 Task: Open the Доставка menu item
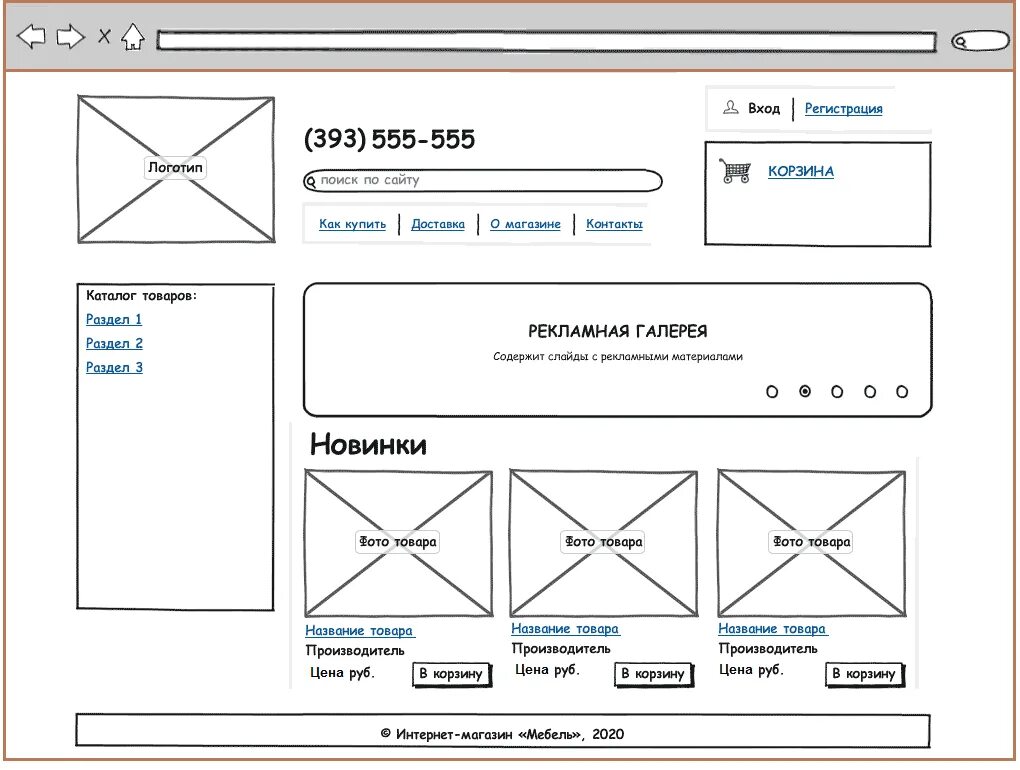pyautogui.click(x=438, y=224)
